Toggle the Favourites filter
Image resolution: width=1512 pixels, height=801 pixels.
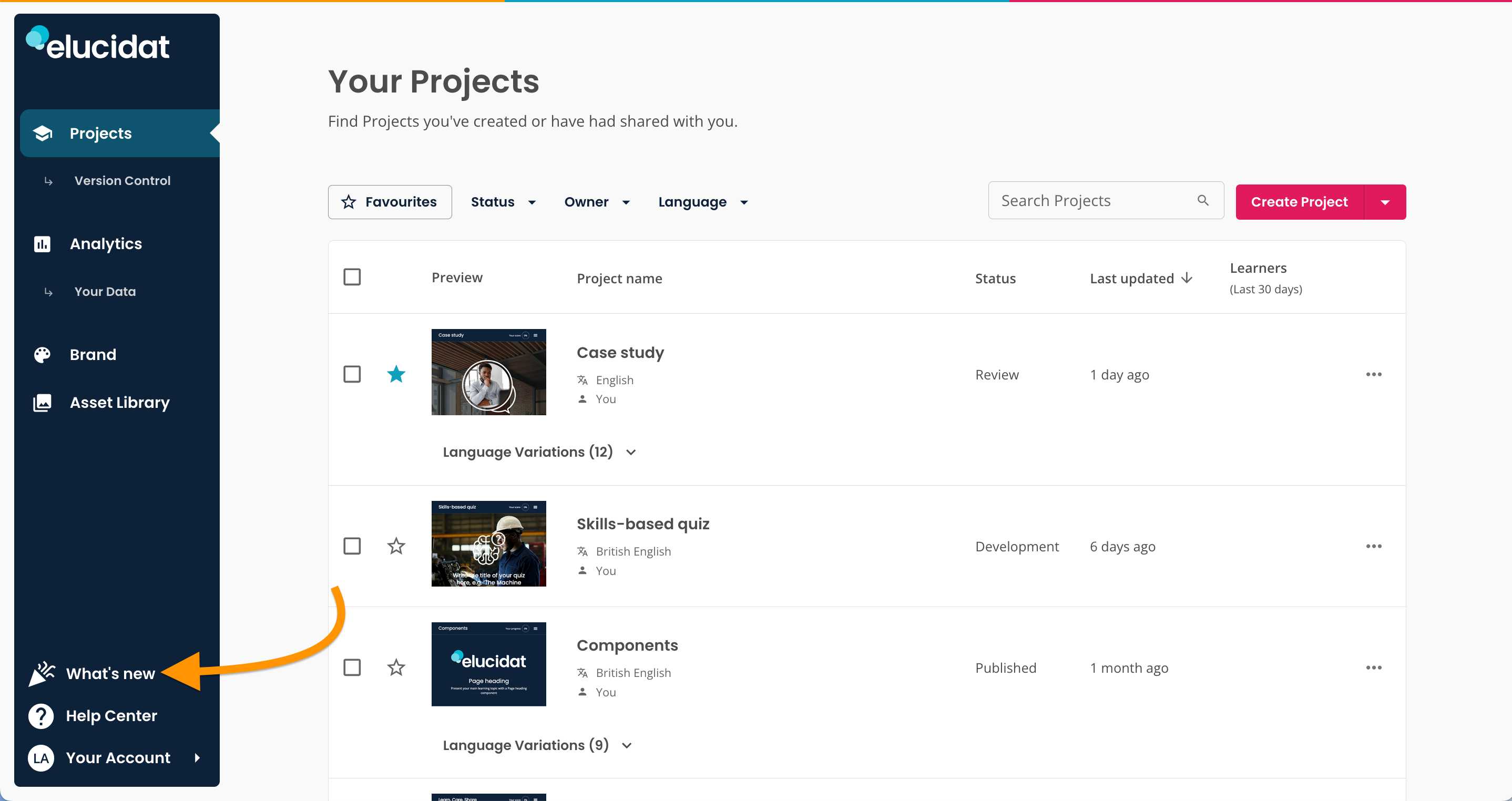click(390, 202)
